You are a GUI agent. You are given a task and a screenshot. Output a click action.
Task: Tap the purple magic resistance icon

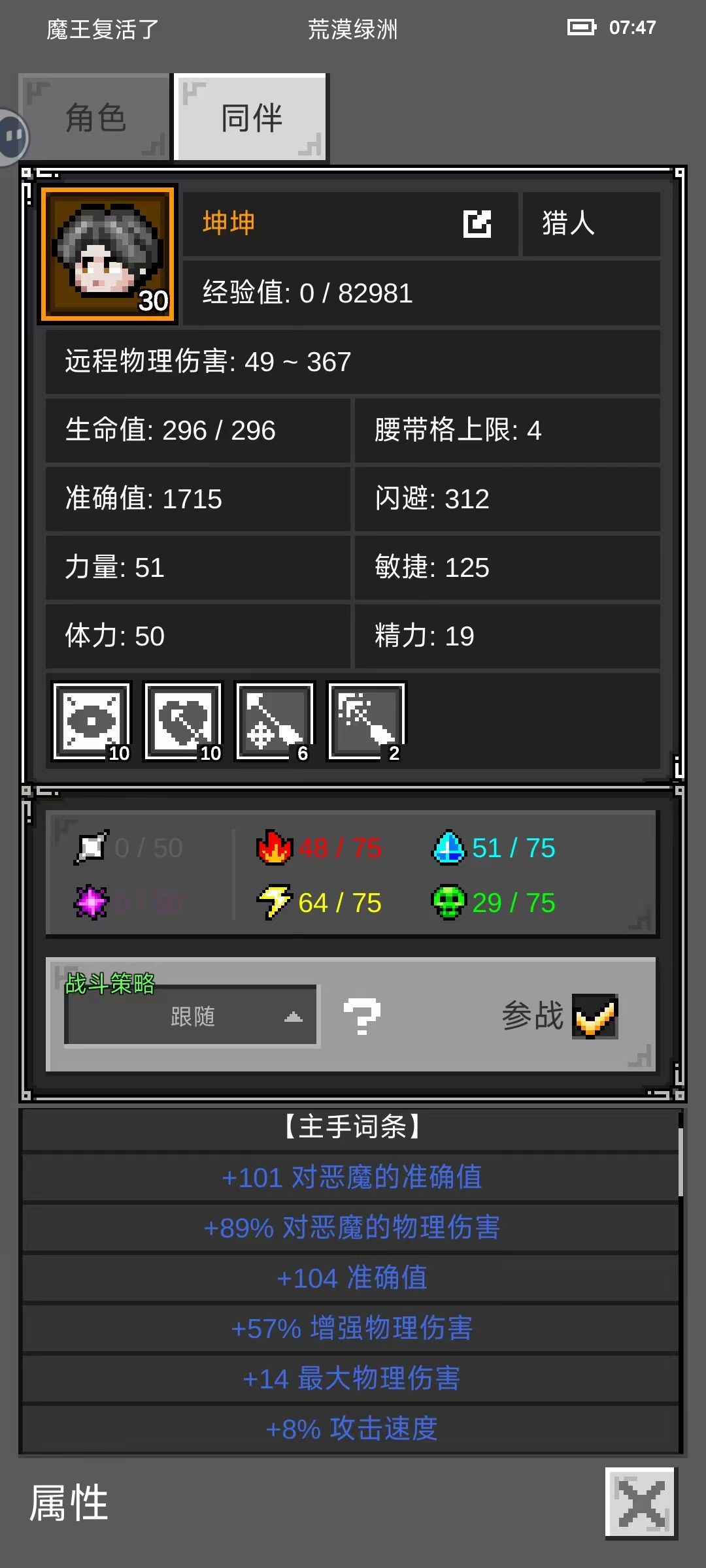[91, 902]
